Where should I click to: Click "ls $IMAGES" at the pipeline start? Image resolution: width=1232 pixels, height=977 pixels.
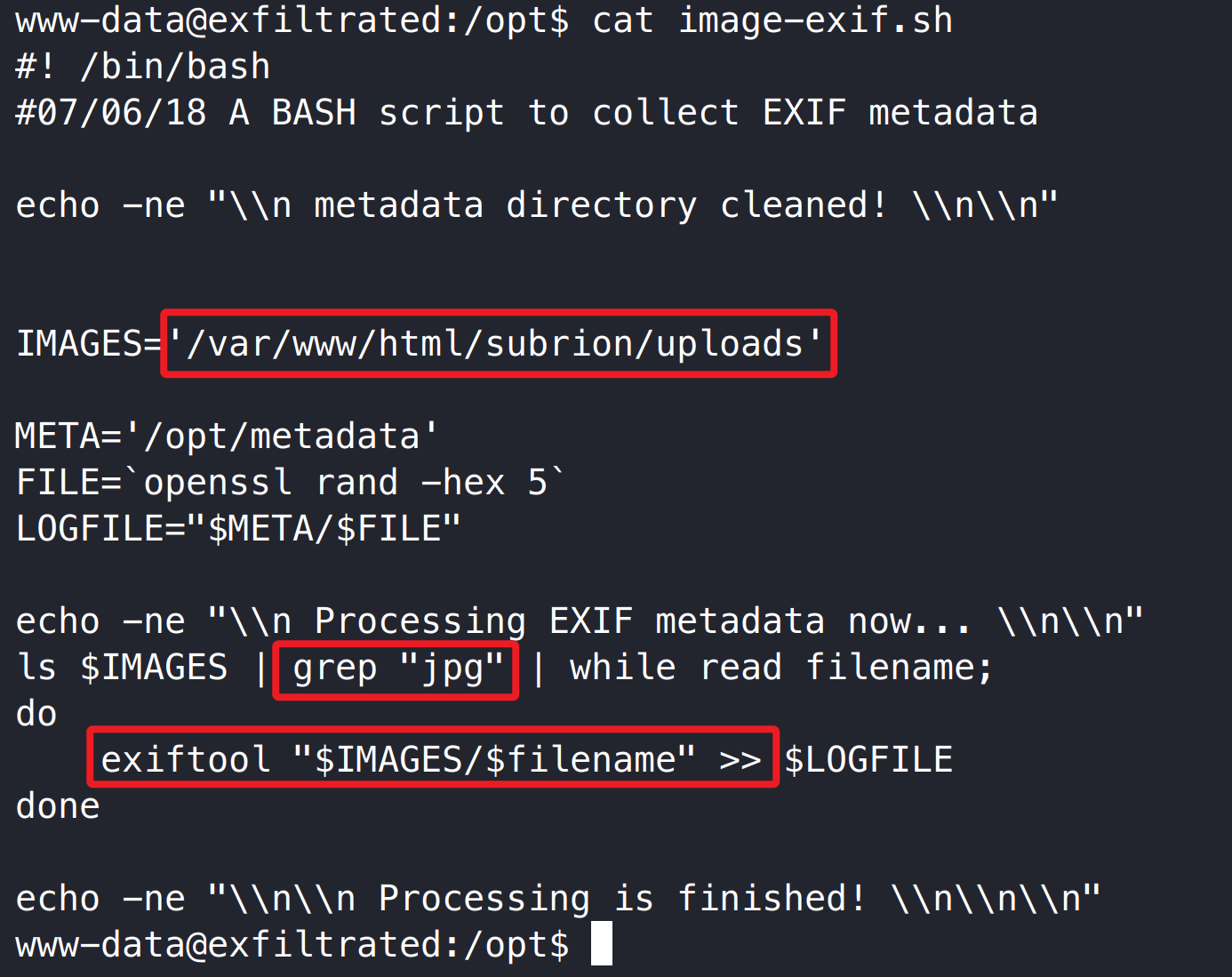[122, 668]
